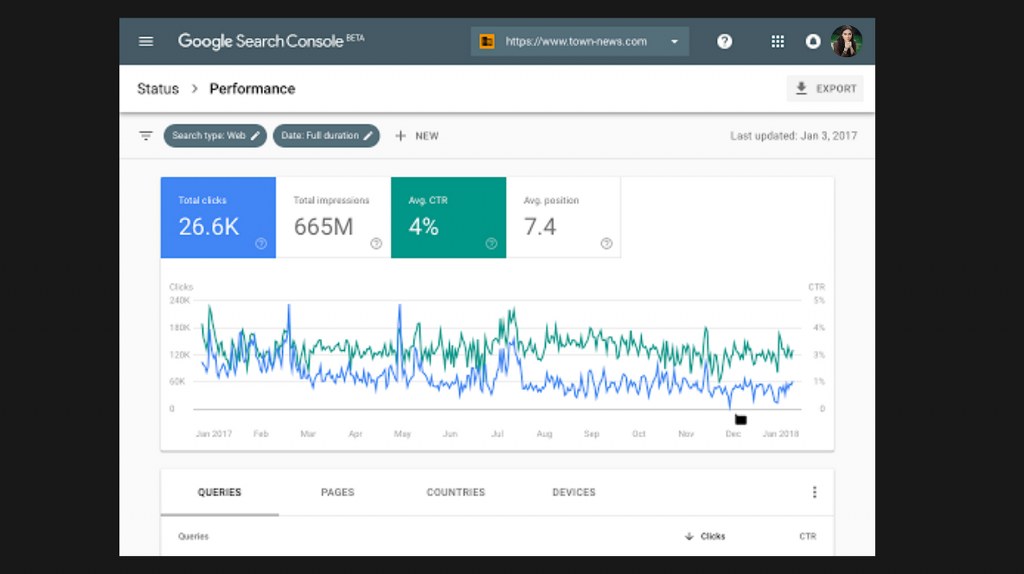The height and width of the screenshot is (574, 1024).
Task: Click the Last updated: Jan 3, 2017 text
Action: pyautogui.click(x=793, y=136)
